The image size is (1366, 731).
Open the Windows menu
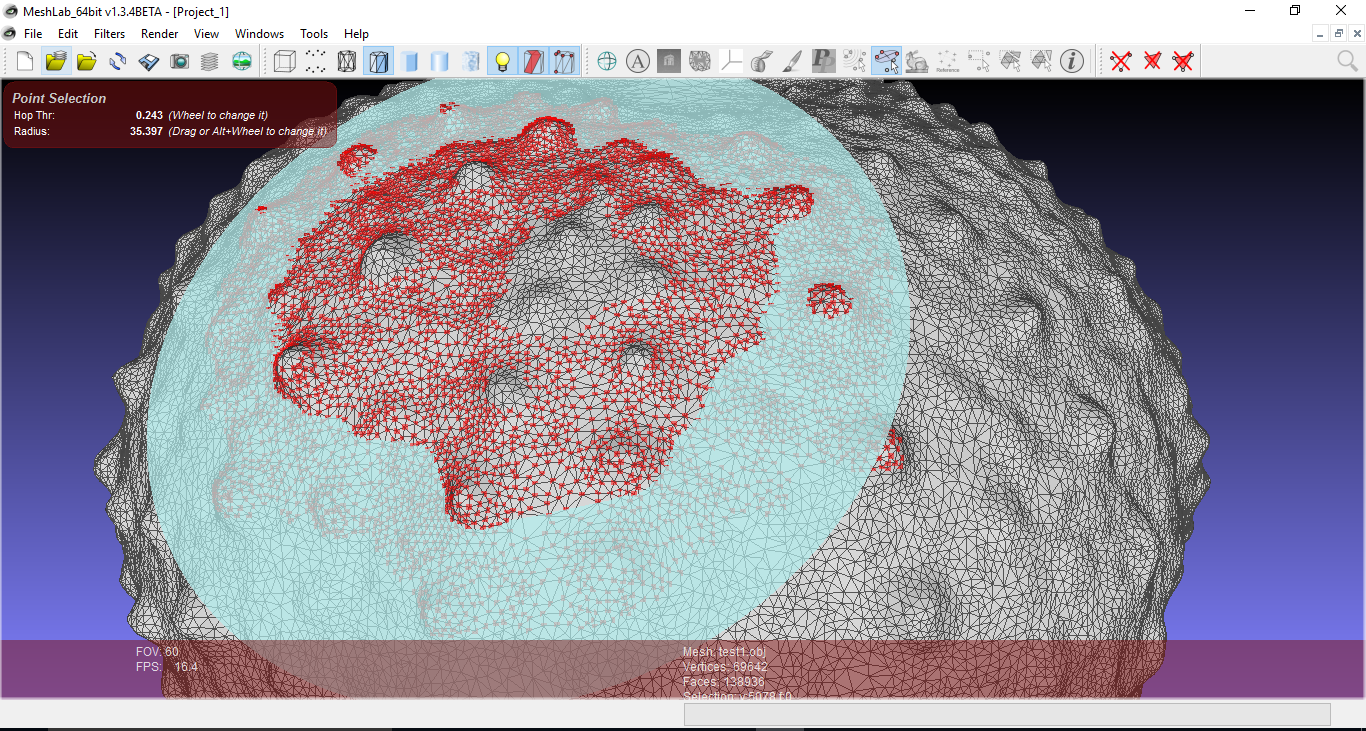260,34
